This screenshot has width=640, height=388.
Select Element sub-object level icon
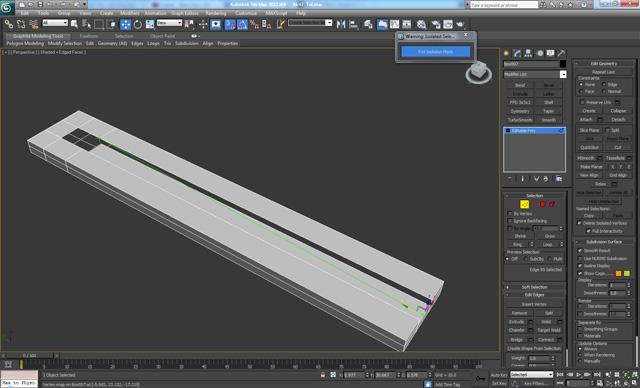pos(552,204)
